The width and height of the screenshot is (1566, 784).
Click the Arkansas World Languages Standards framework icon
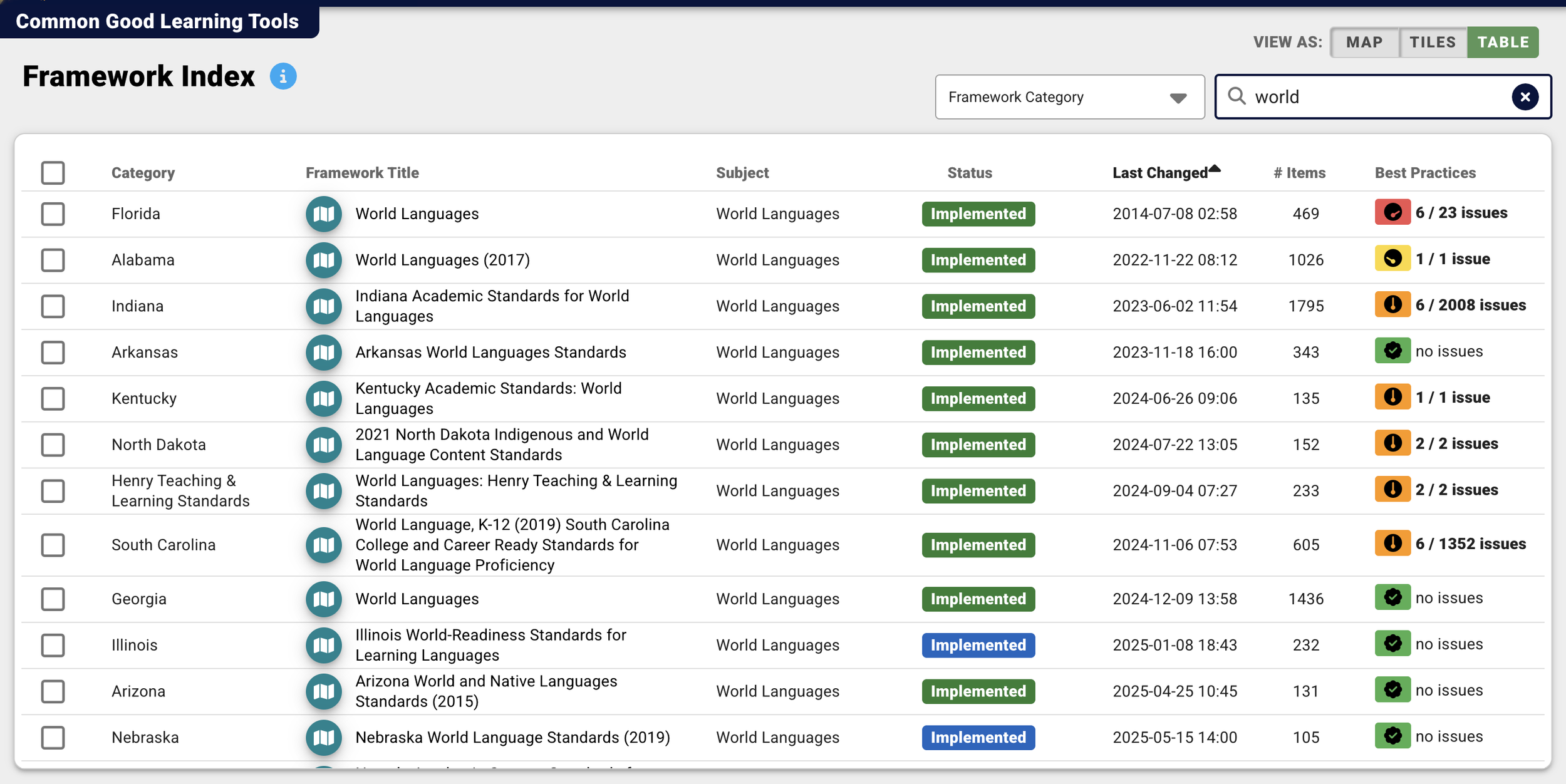324,353
